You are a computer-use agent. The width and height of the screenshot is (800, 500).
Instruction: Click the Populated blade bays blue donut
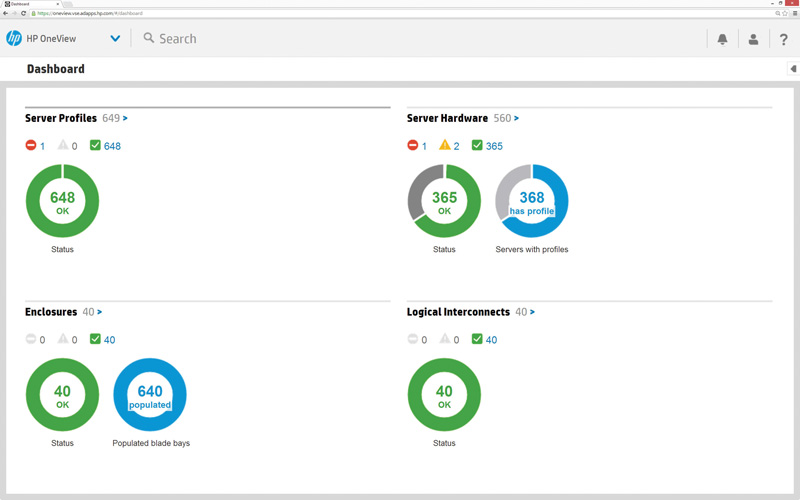150,395
